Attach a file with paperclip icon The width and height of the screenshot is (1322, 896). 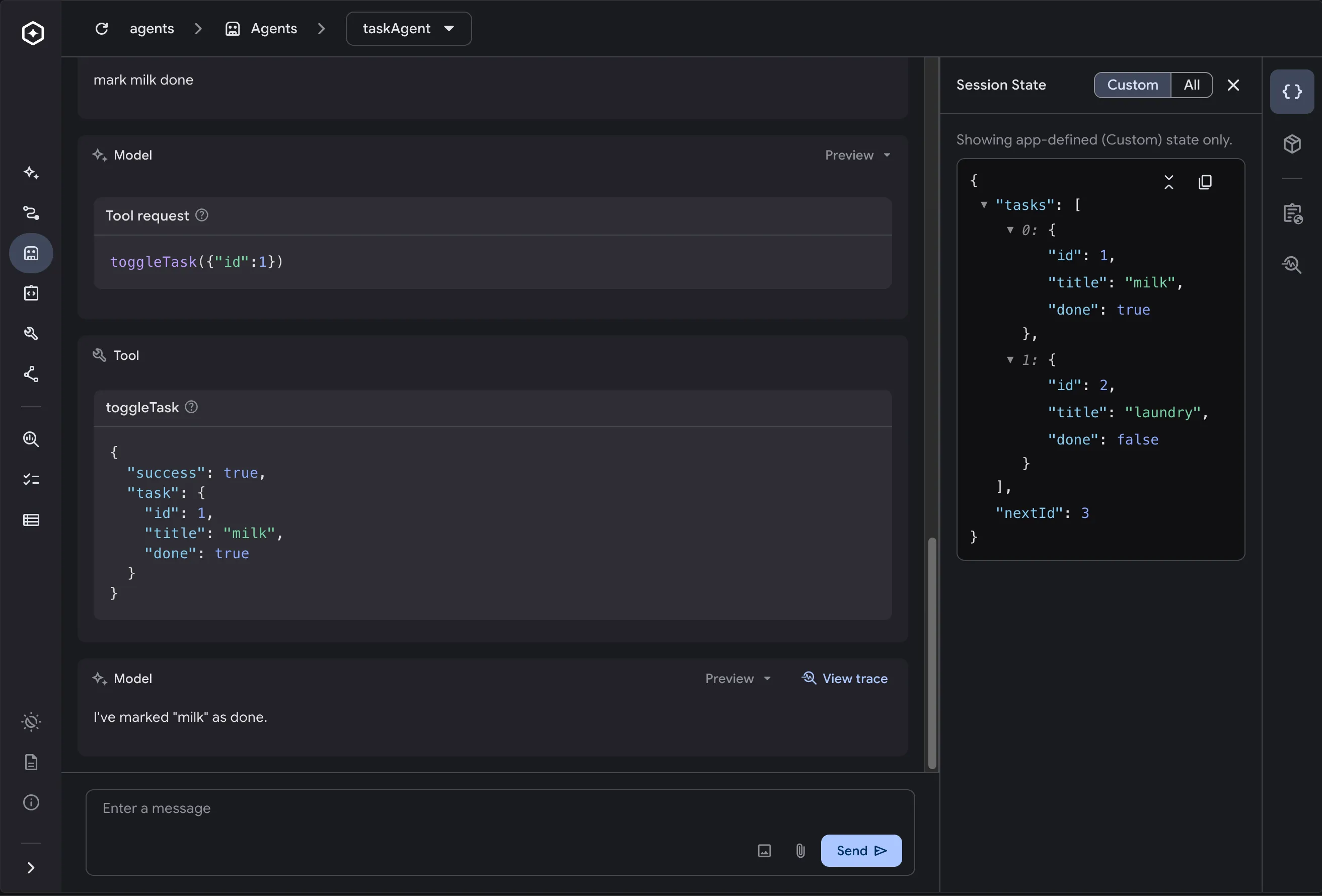click(800, 851)
